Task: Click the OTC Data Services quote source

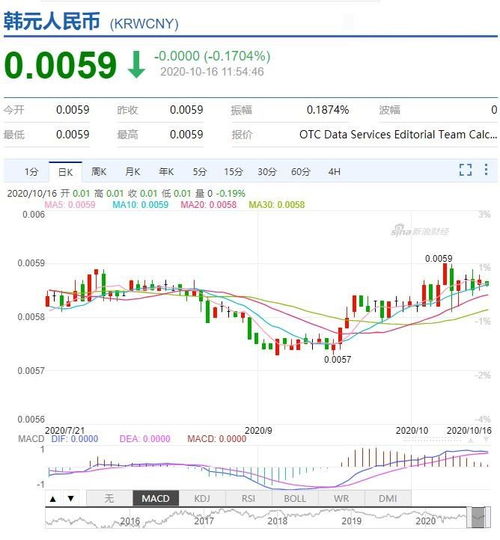Action: 398,134
